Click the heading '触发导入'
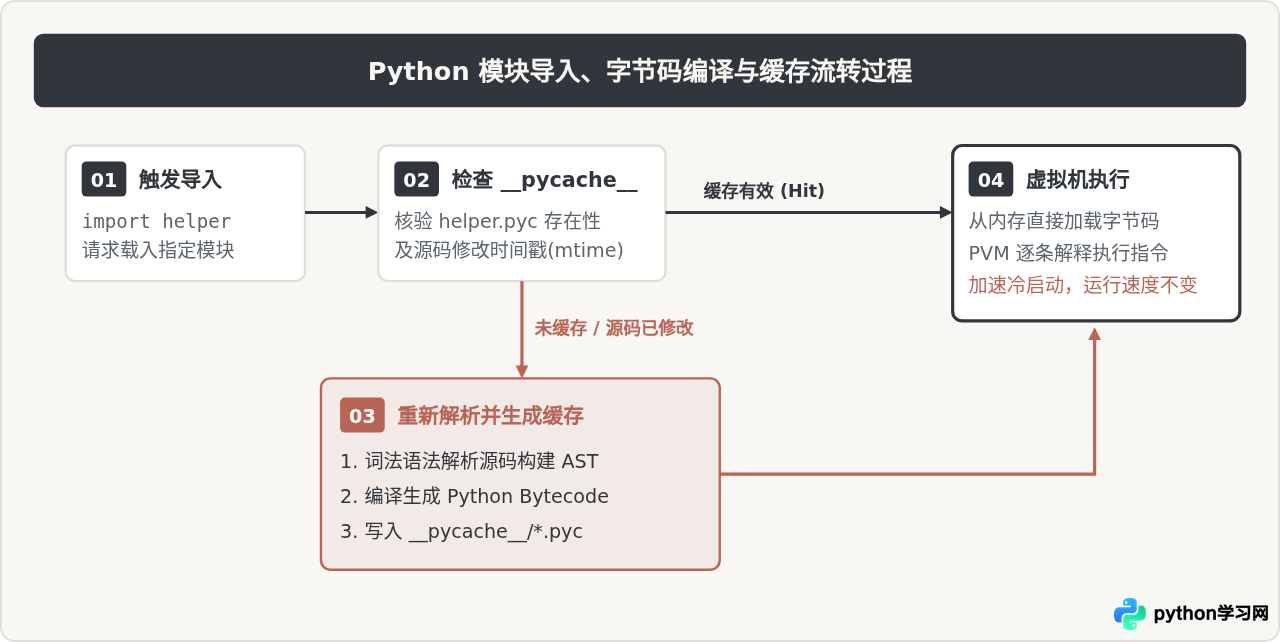 (180, 180)
